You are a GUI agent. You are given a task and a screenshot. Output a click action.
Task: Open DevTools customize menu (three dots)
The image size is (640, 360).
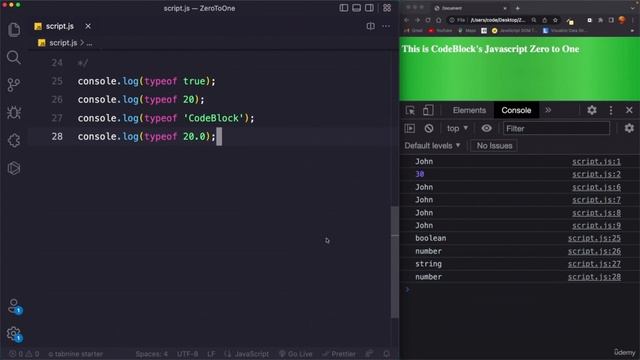[x=611, y=110]
